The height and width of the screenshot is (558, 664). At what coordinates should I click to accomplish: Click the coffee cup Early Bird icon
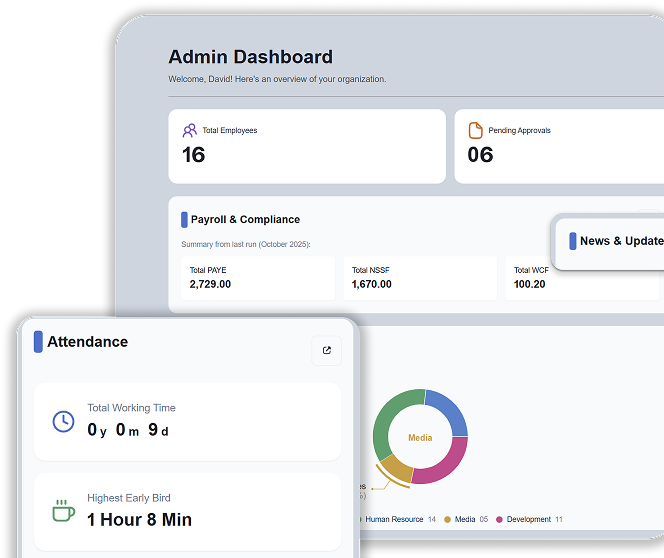click(x=63, y=511)
